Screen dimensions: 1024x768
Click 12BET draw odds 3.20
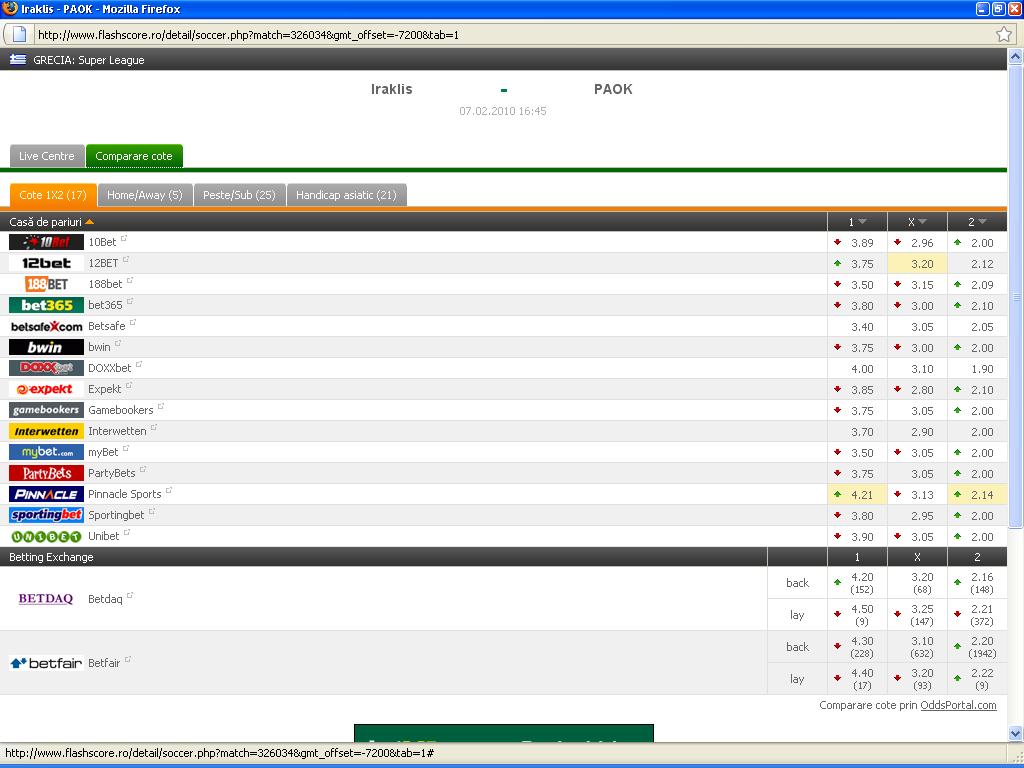pyautogui.click(x=922, y=264)
